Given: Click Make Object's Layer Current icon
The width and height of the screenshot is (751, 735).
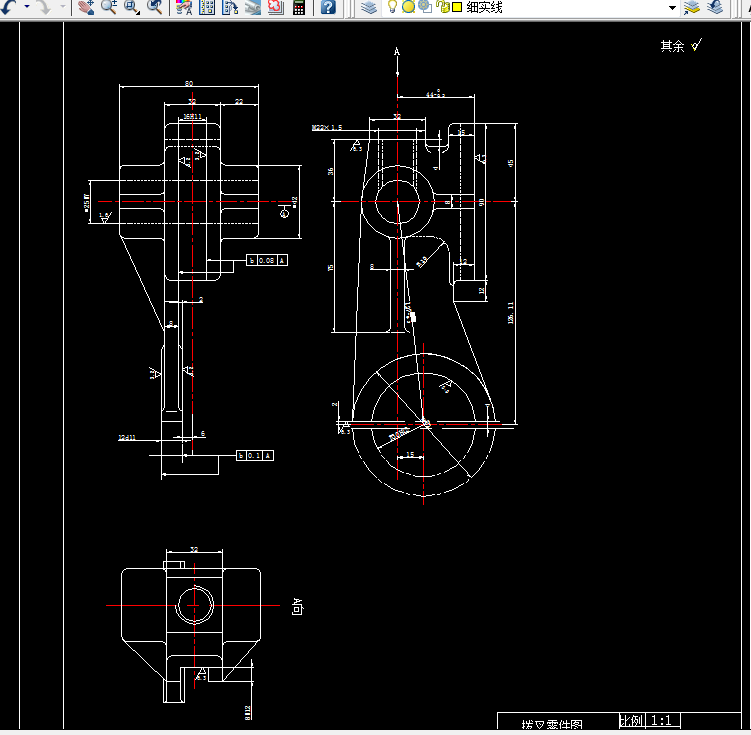Looking at the screenshot, I should tap(692, 7).
